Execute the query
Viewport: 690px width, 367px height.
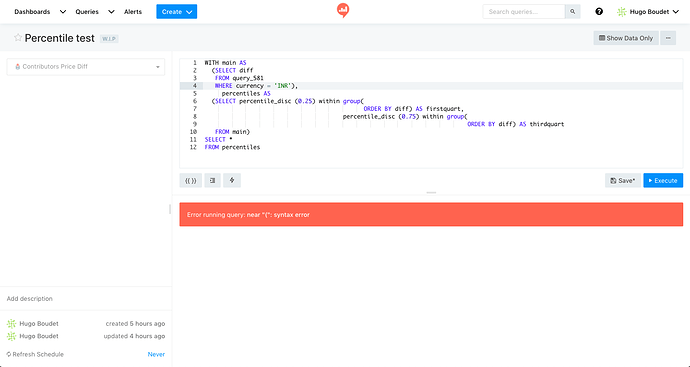click(x=663, y=180)
